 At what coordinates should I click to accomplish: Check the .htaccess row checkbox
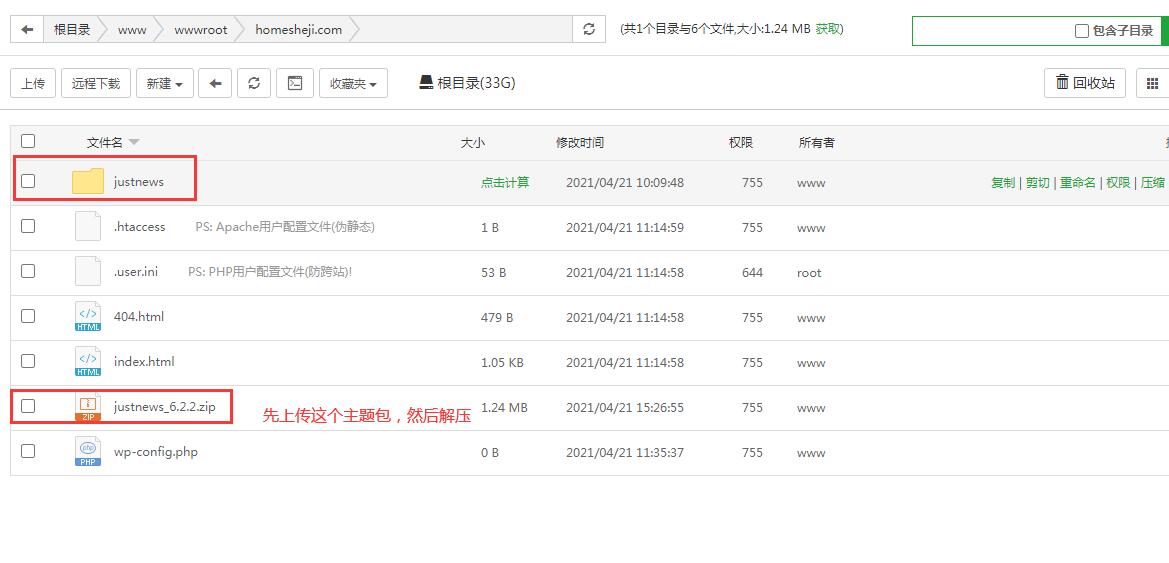[28, 226]
